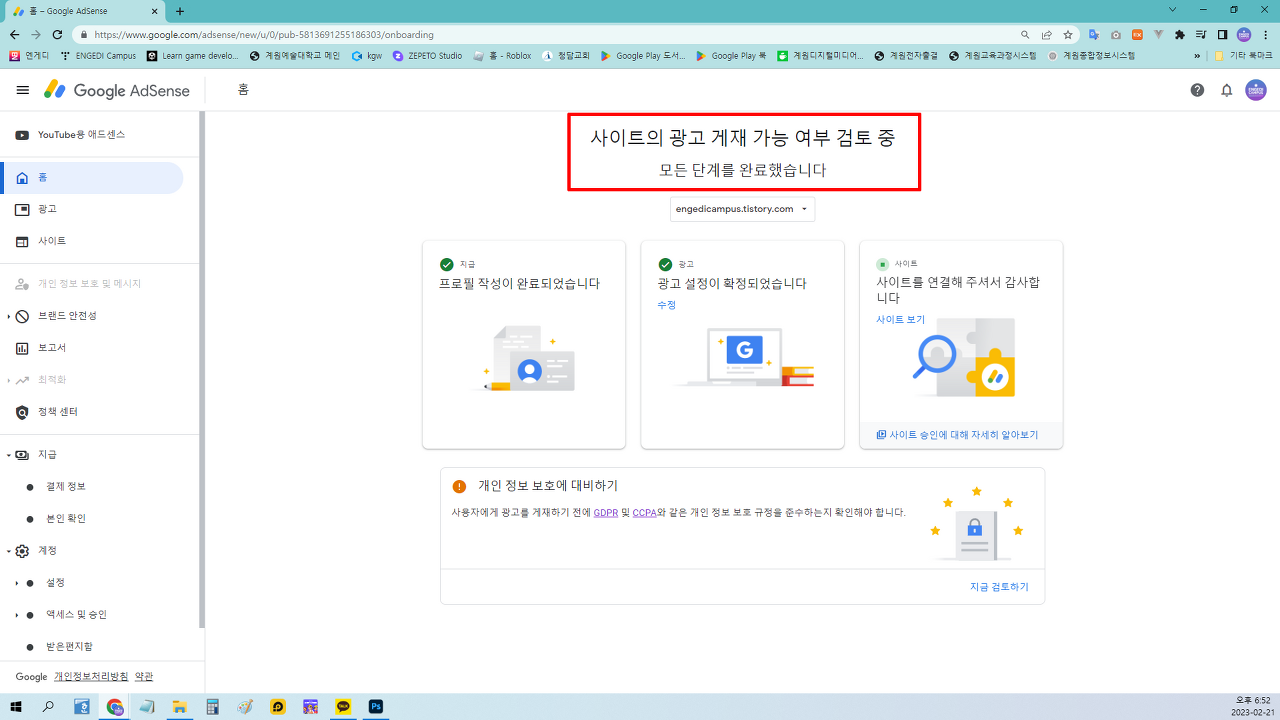Click green check icon on 지급 card

(x=446, y=264)
